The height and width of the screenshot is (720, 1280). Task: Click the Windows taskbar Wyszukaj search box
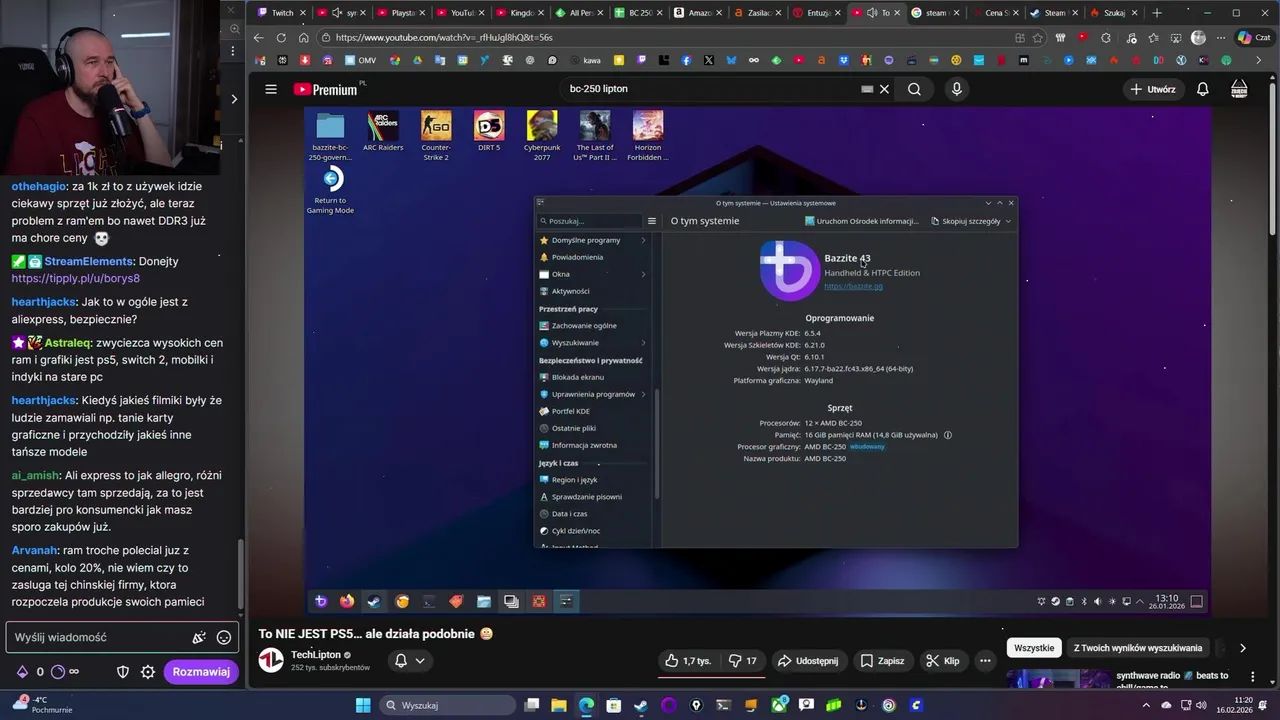pyautogui.click(x=446, y=705)
